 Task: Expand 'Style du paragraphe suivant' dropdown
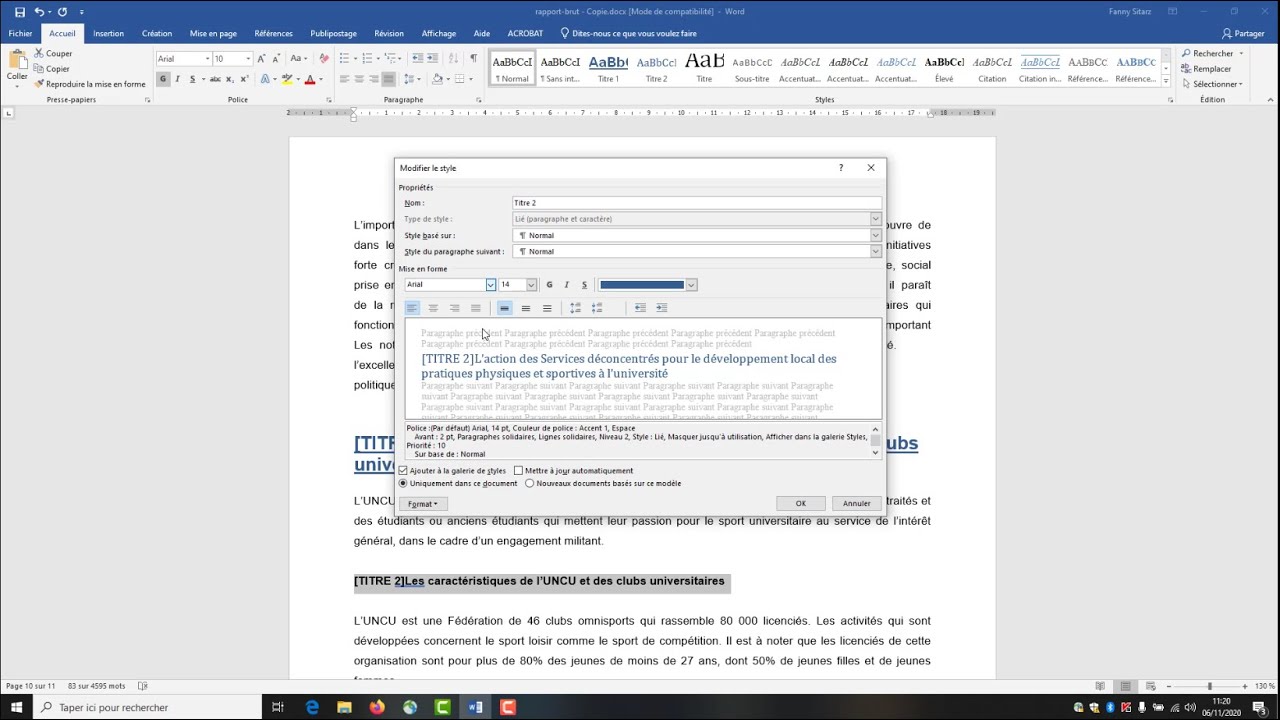(875, 251)
